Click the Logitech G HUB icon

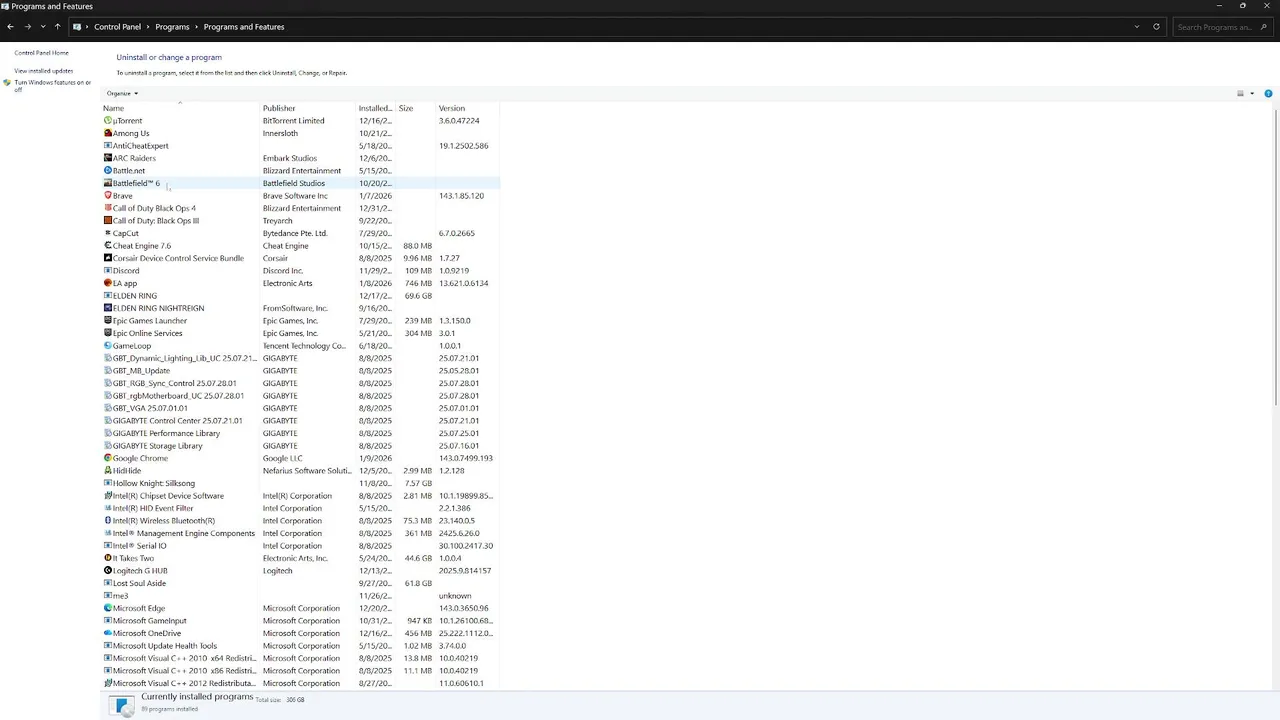pos(108,571)
